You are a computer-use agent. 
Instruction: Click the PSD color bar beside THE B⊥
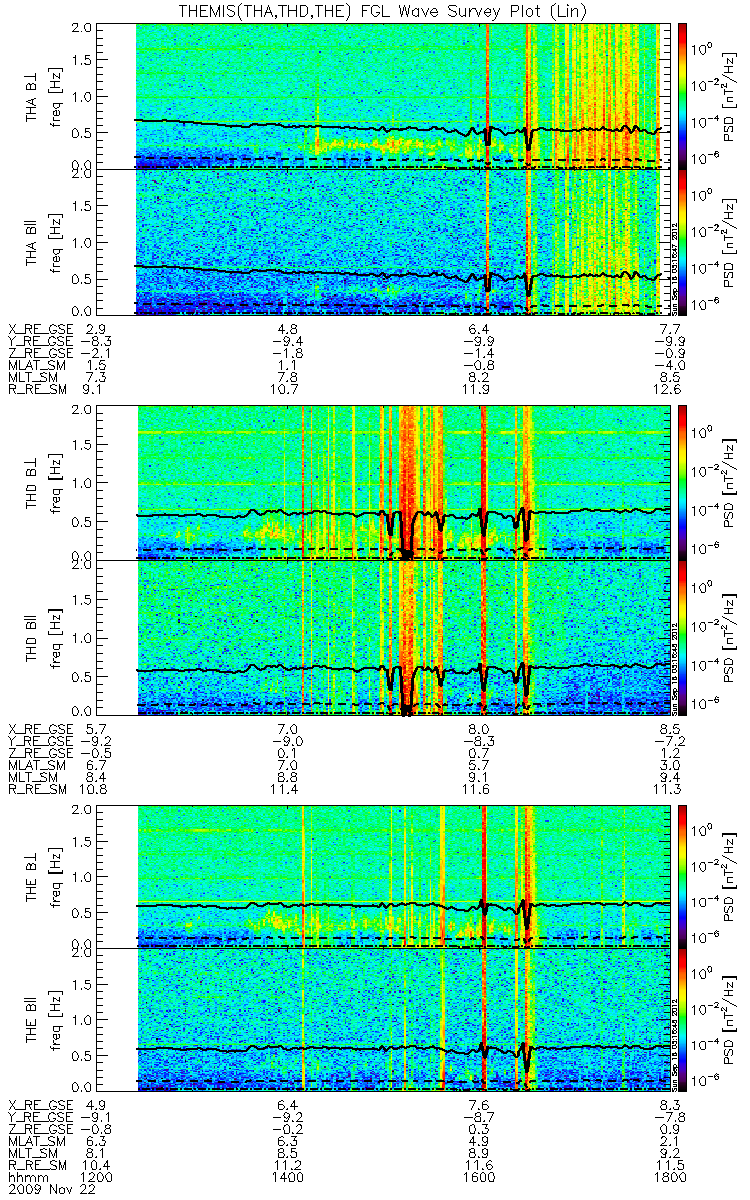point(683,878)
